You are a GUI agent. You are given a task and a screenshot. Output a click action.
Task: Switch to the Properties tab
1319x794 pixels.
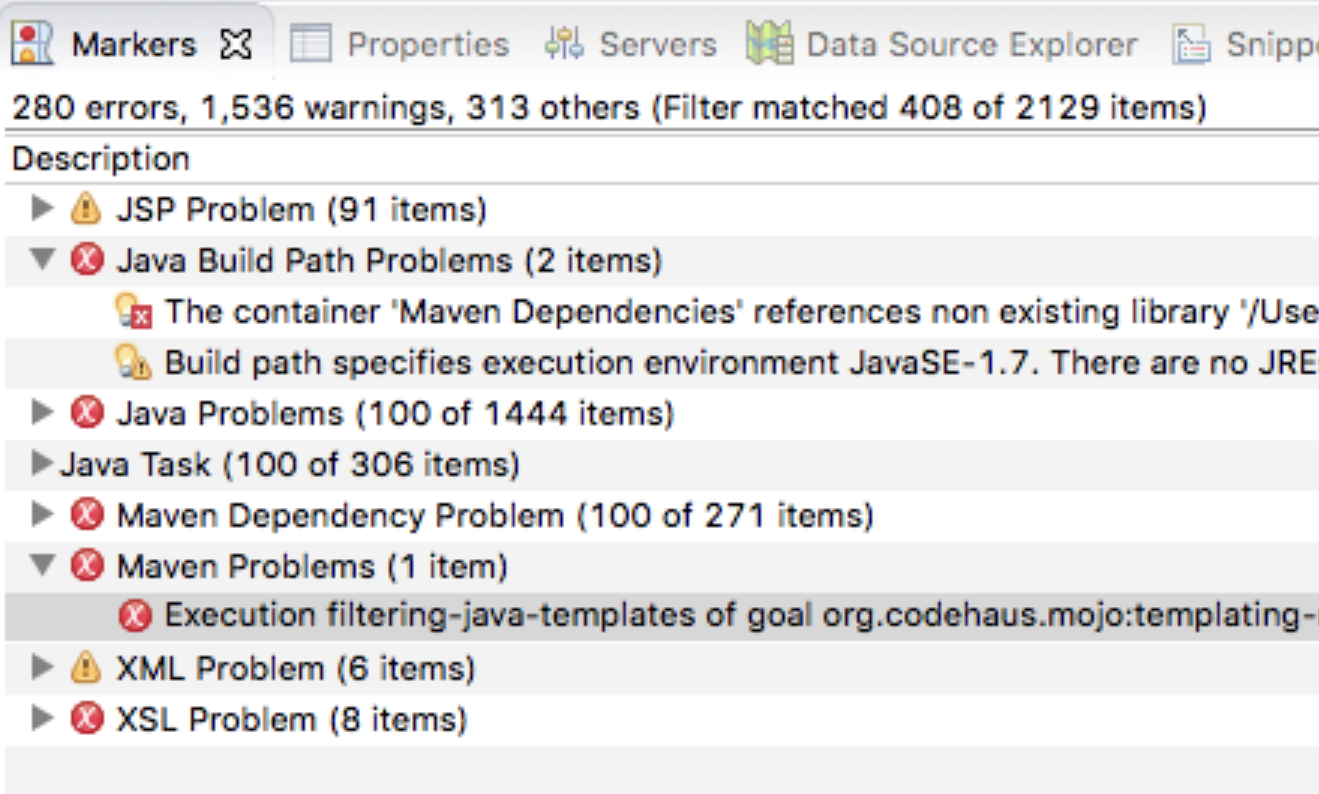(x=400, y=45)
